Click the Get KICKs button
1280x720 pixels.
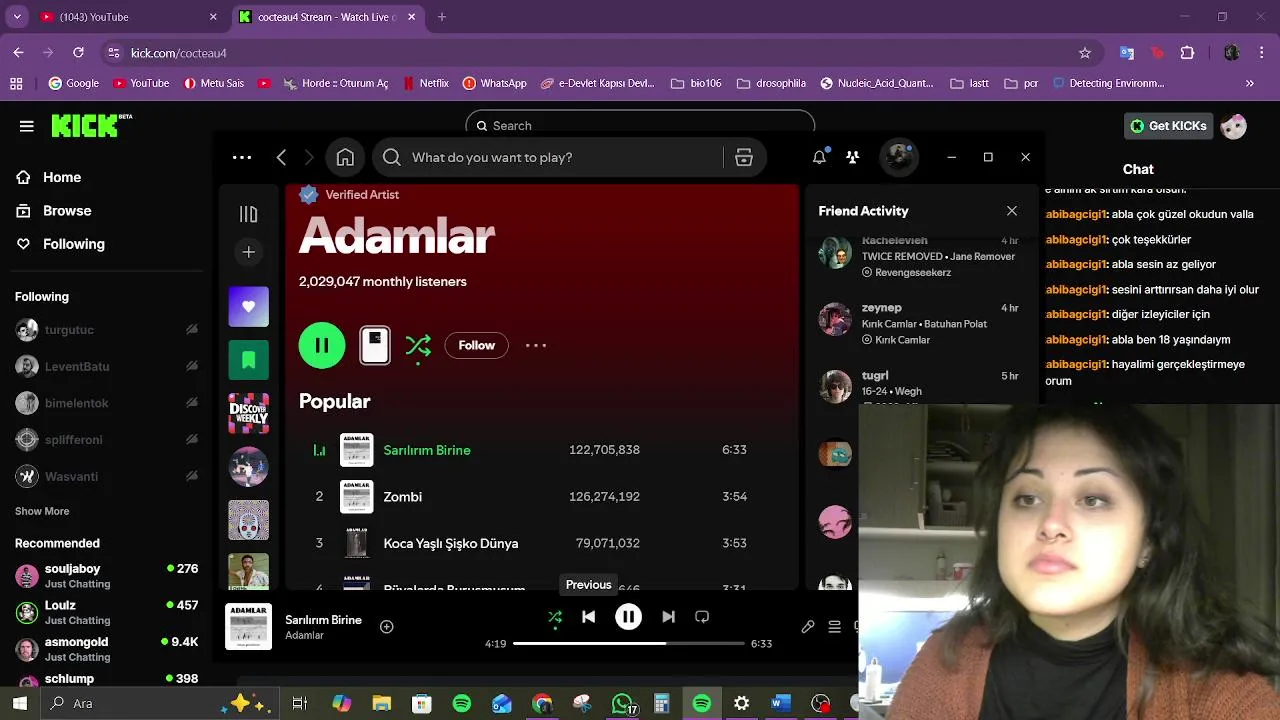pos(1168,126)
